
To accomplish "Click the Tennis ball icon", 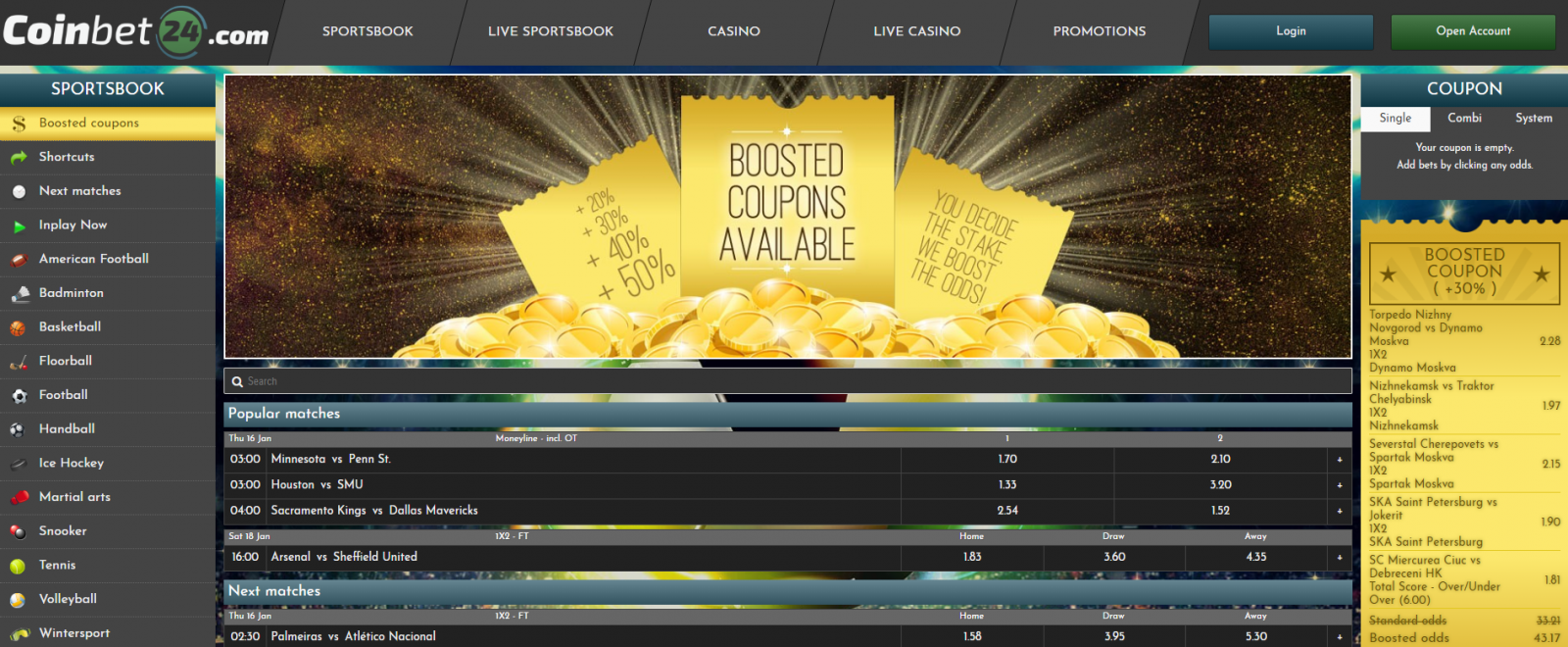I will [x=19, y=566].
